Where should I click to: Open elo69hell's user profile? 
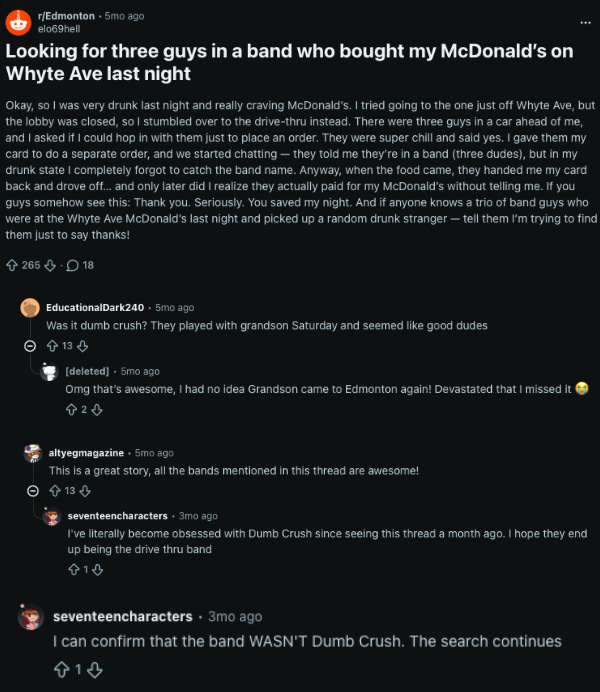[x=59, y=29]
